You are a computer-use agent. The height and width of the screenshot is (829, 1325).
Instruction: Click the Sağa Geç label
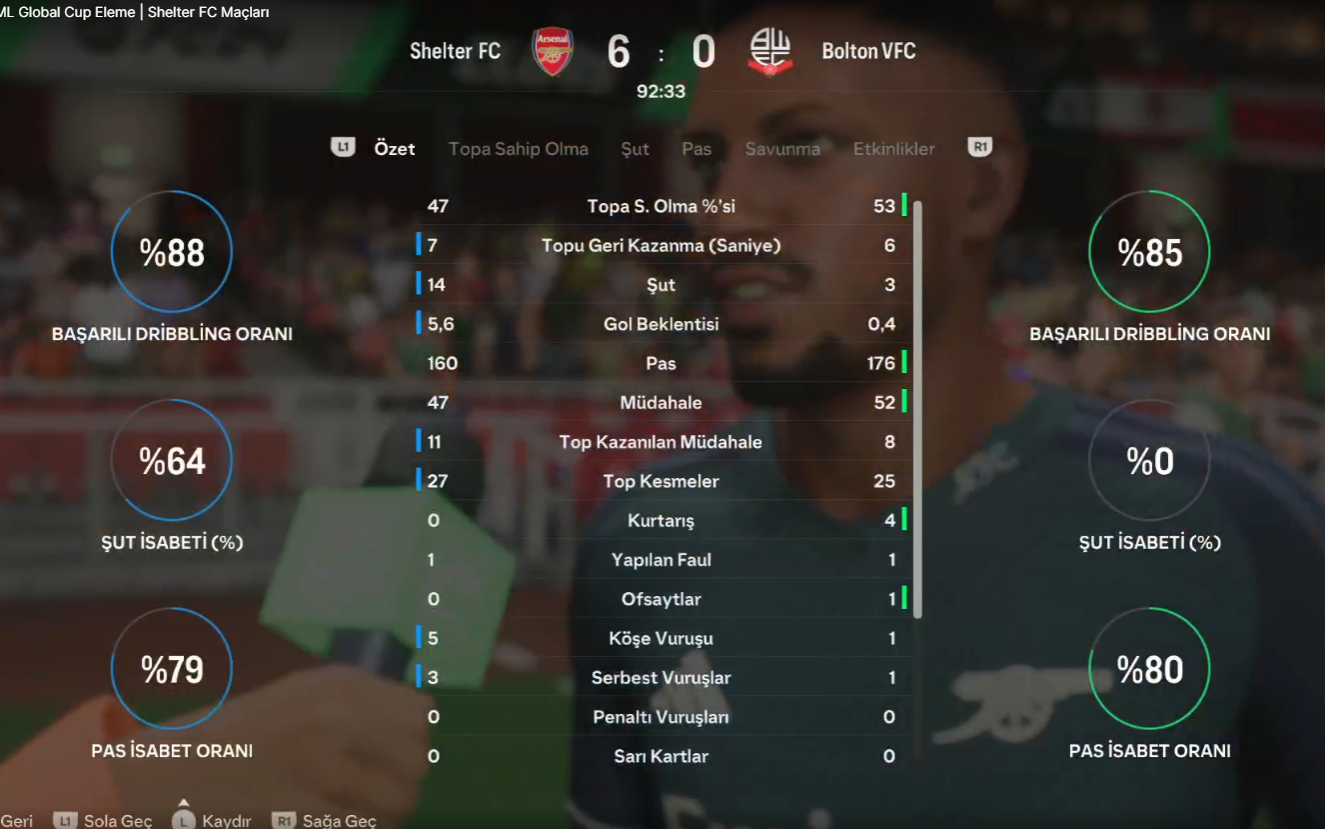tap(339, 821)
